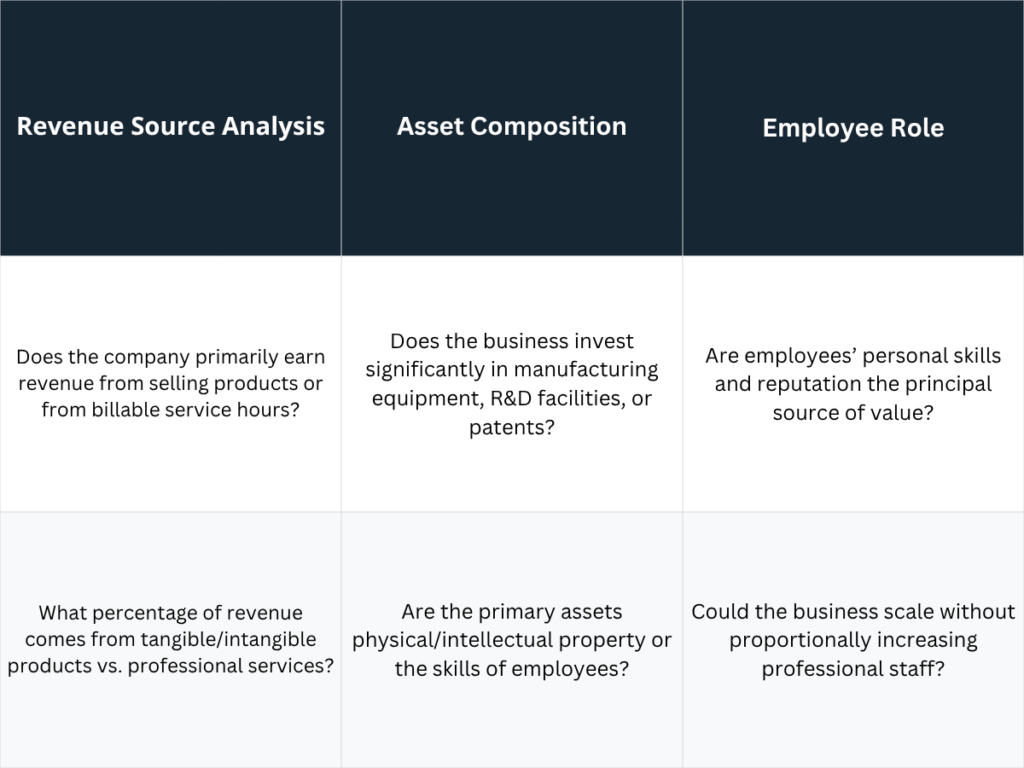This screenshot has width=1024, height=768.
Task: Select the line "proportionally increasing"
Action: coord(853,640)
